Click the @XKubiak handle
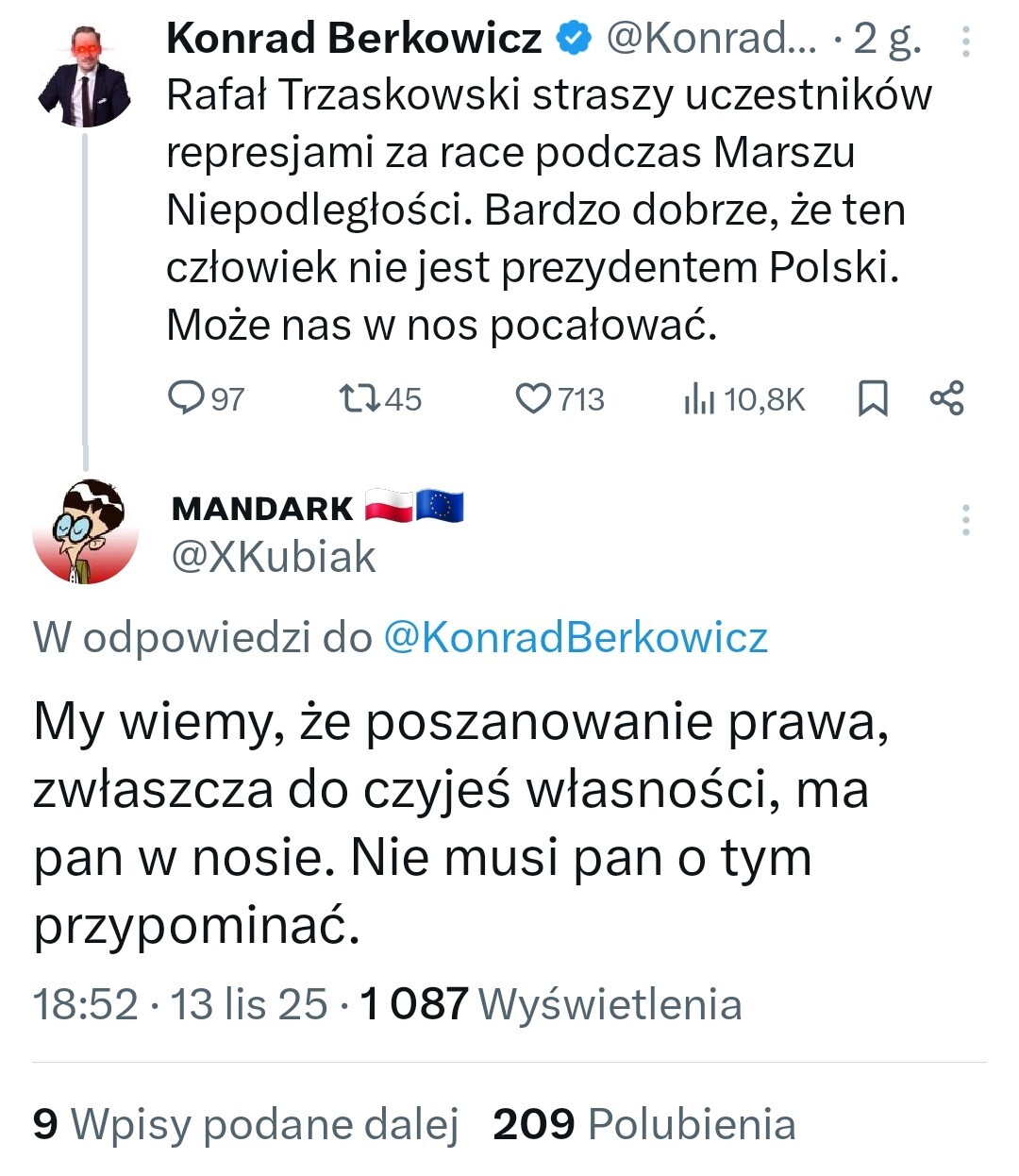 (274, 558)
